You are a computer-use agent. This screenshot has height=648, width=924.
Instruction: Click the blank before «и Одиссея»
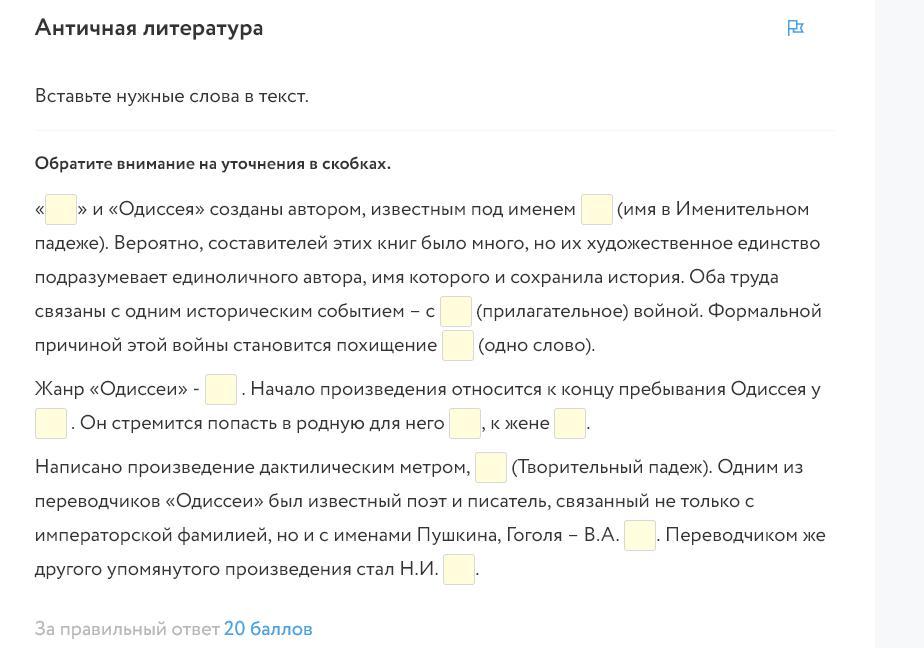tap(61, 210)
